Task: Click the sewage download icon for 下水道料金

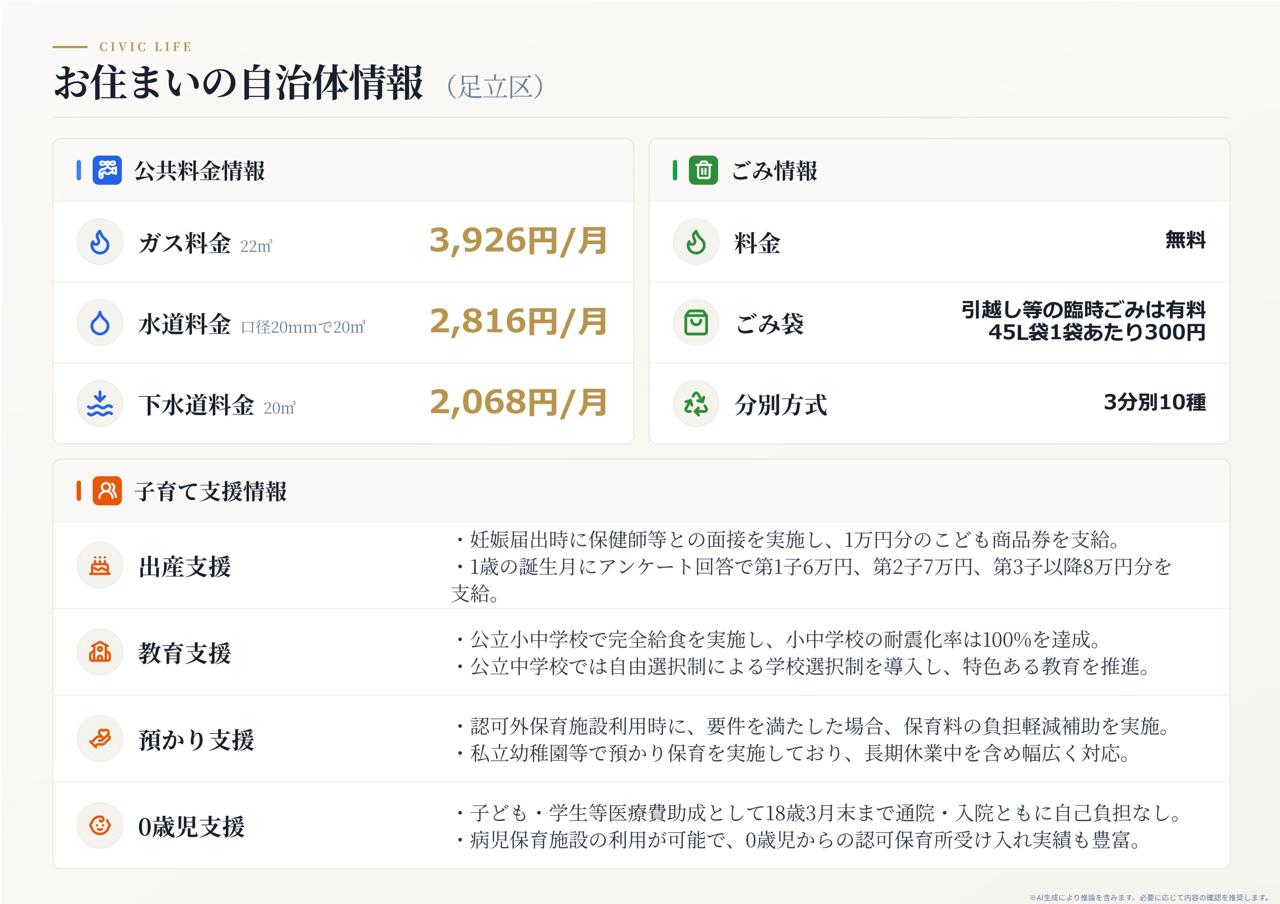Action: pos(100,404)
